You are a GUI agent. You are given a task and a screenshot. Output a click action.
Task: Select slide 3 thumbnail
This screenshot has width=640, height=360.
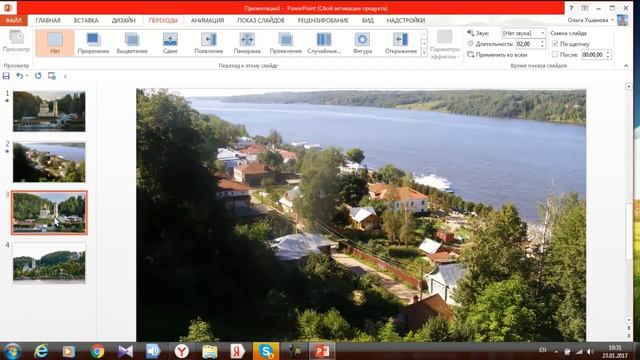point(49,212)
